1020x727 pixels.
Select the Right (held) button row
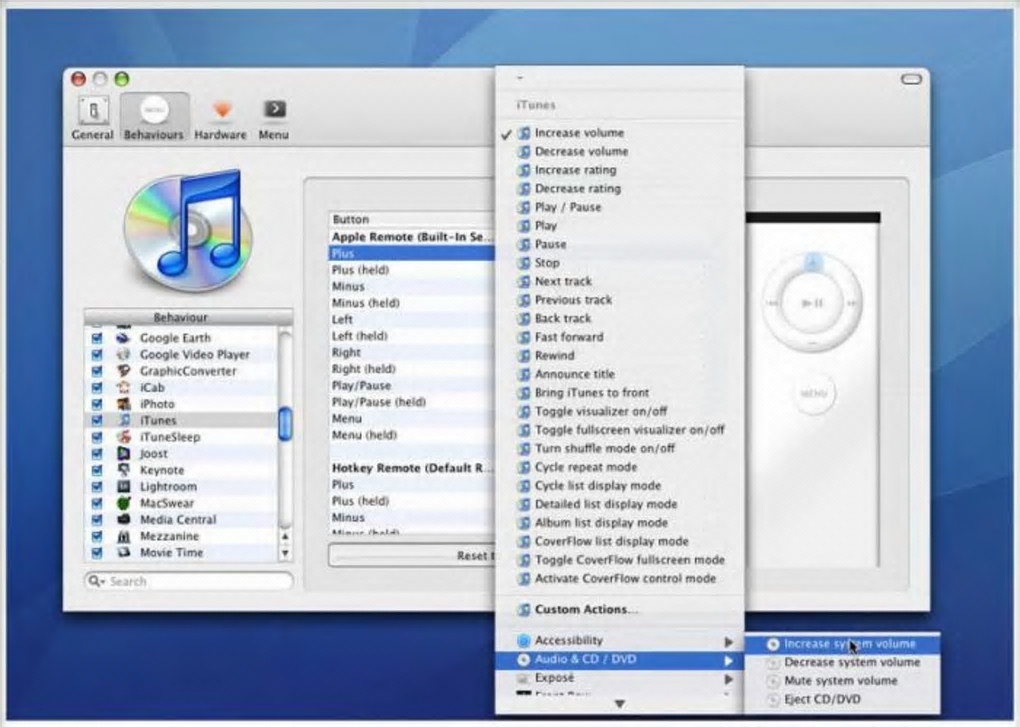click(x=412, y=369)
